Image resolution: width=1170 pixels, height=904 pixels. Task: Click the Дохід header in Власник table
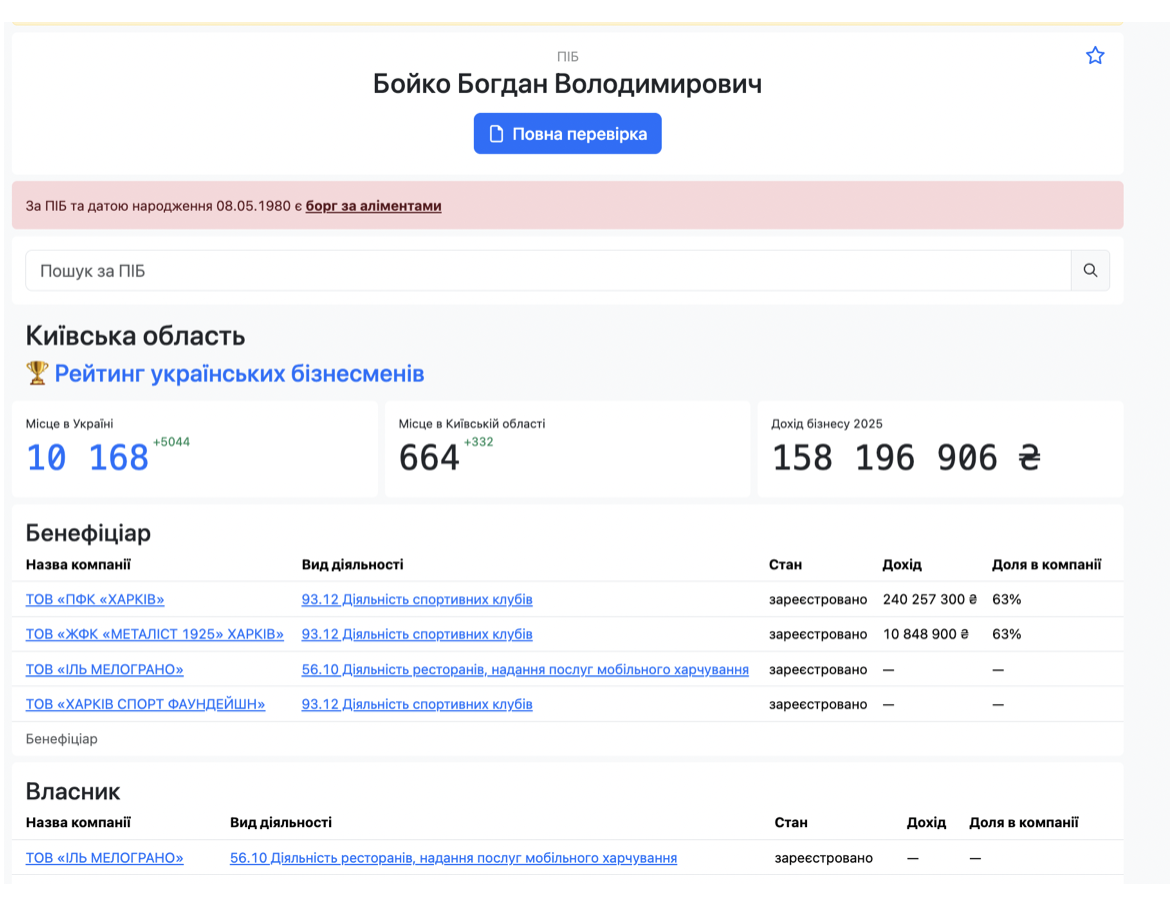pyautogui.click(x=926, y=822)
